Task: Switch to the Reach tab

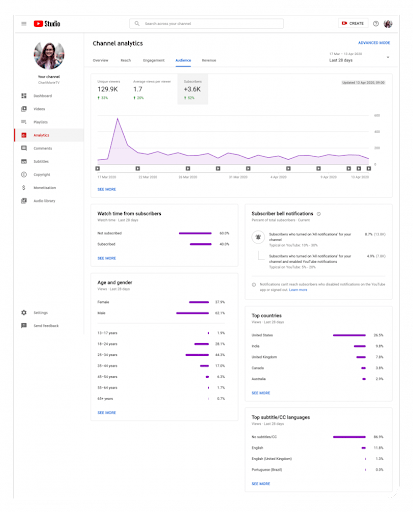Action: tap(126, 60)
